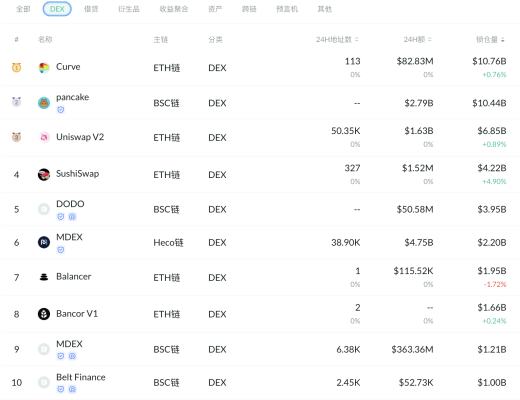
Task: Open the 收益聚合 tab
Action: click(174, 9)
